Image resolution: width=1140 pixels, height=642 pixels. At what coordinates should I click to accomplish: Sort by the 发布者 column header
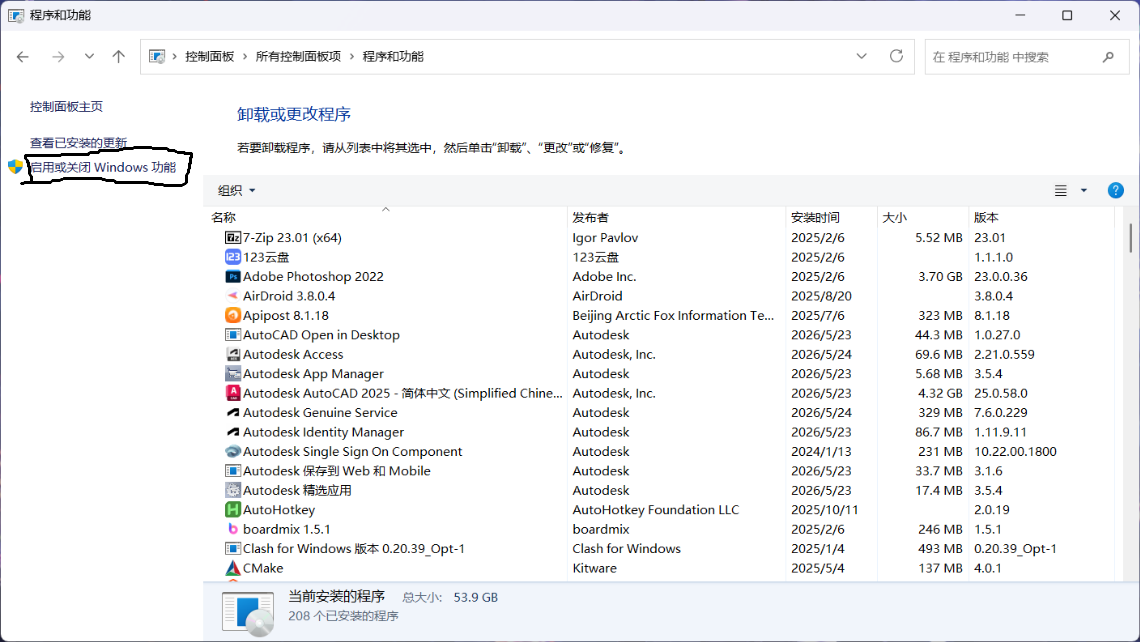676,217
